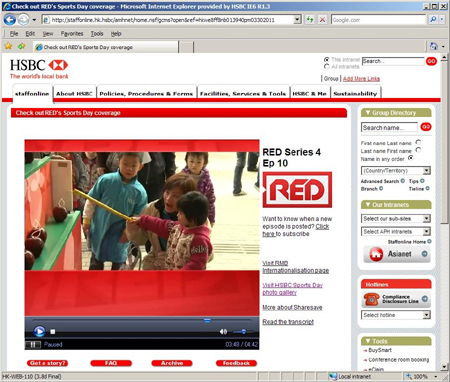450x382 pixels.
Task: Open the Favorites menu
Action: point(72,34)
